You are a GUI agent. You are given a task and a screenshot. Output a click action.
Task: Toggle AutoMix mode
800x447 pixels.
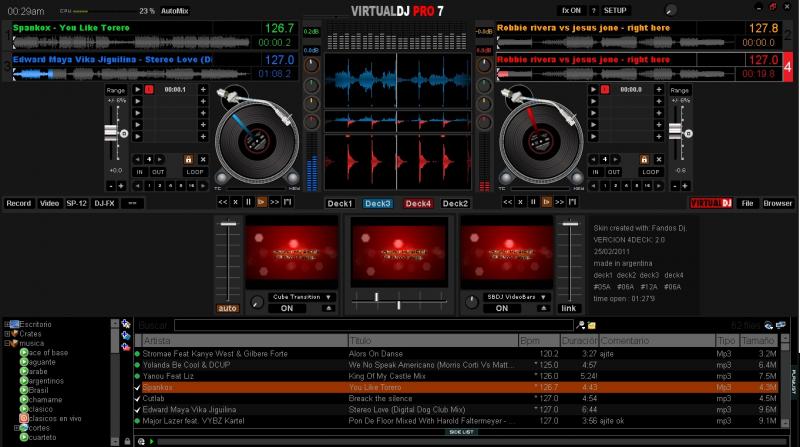pos(174,11)
